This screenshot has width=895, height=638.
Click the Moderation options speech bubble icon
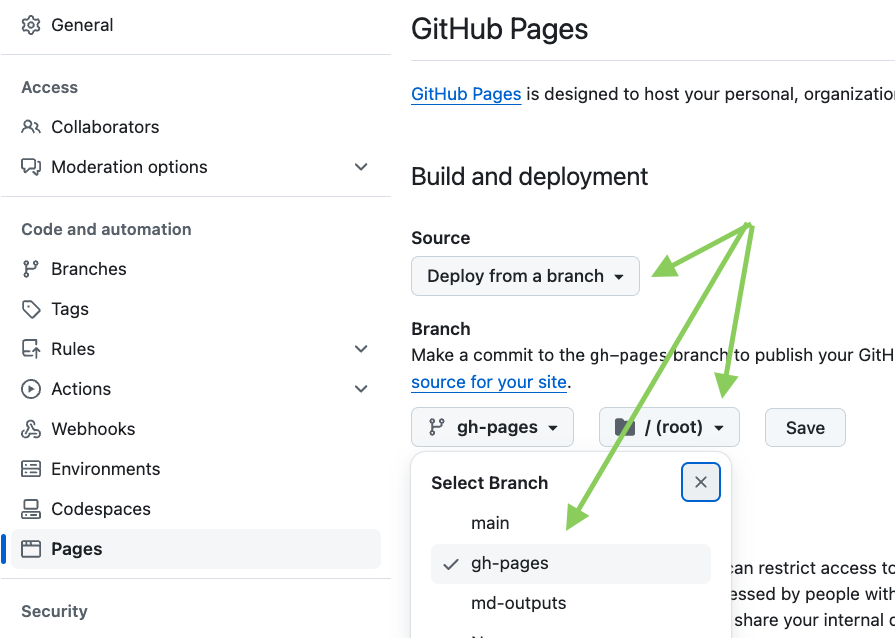tap(31, 167)
